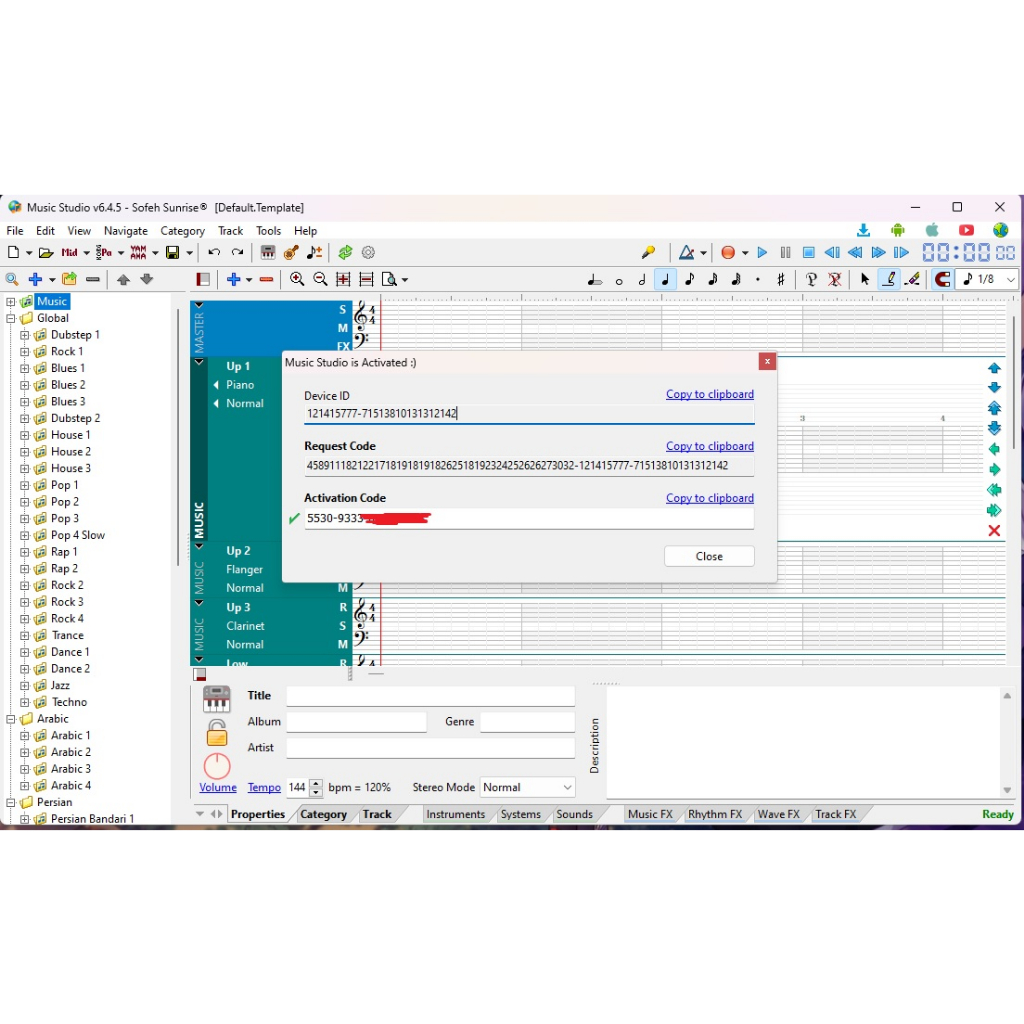Viewport: 1024px width, 1024px height.
Task: Toggle the eighth note duration button
Action: coord(689,280)
